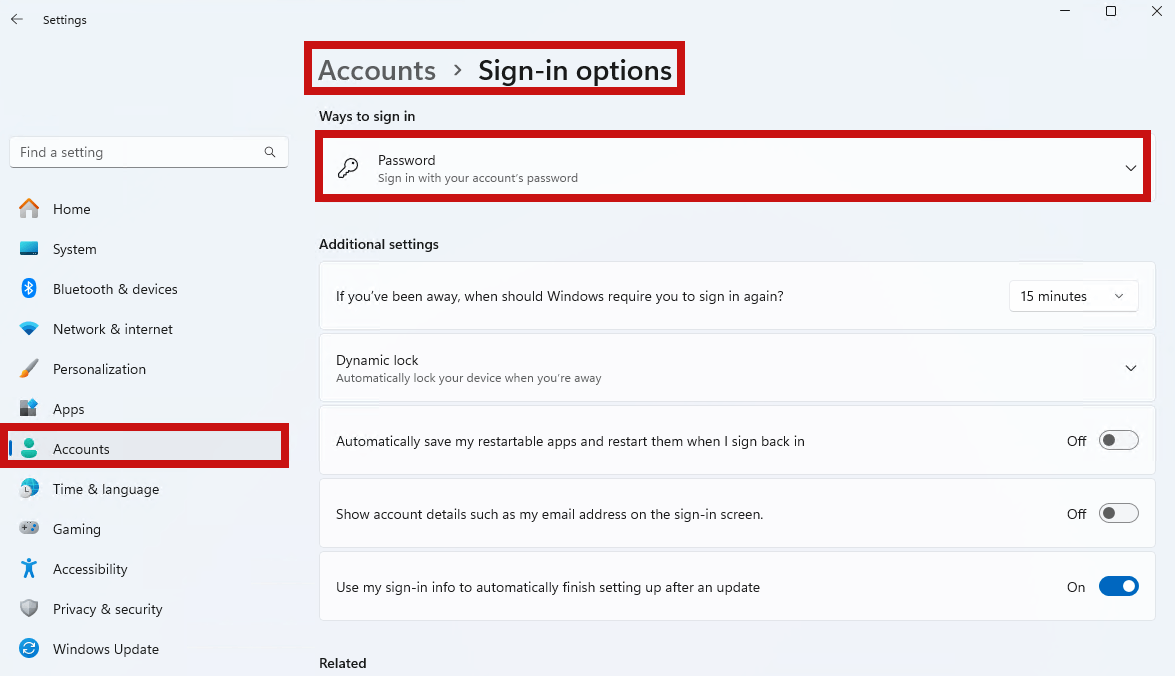Open Gaming settings
The image size is (1175, 676).
[77, 529]
